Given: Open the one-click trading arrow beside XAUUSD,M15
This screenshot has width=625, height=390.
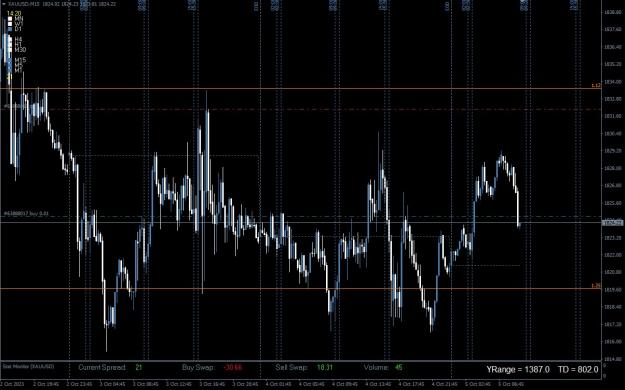Looking at the screenshot, I should pos(4,4).
